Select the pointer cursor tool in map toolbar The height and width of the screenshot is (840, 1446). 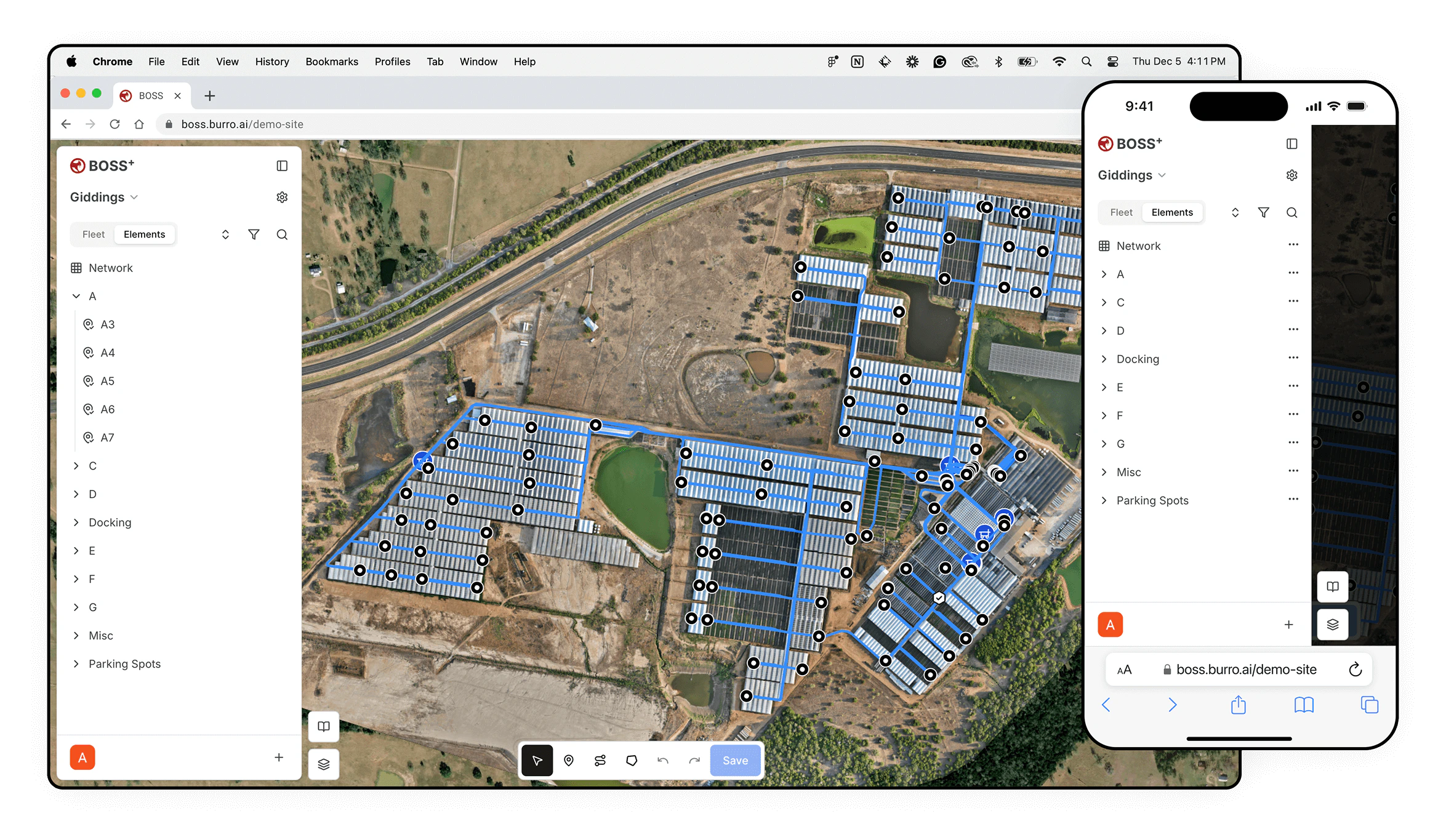(537, 761)
